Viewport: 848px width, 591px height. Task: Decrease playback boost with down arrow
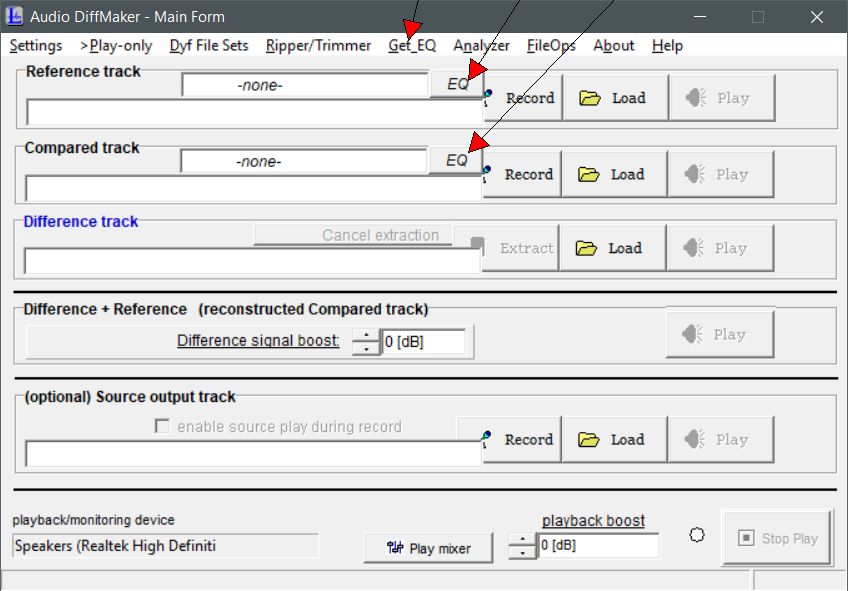pos(522,553)
